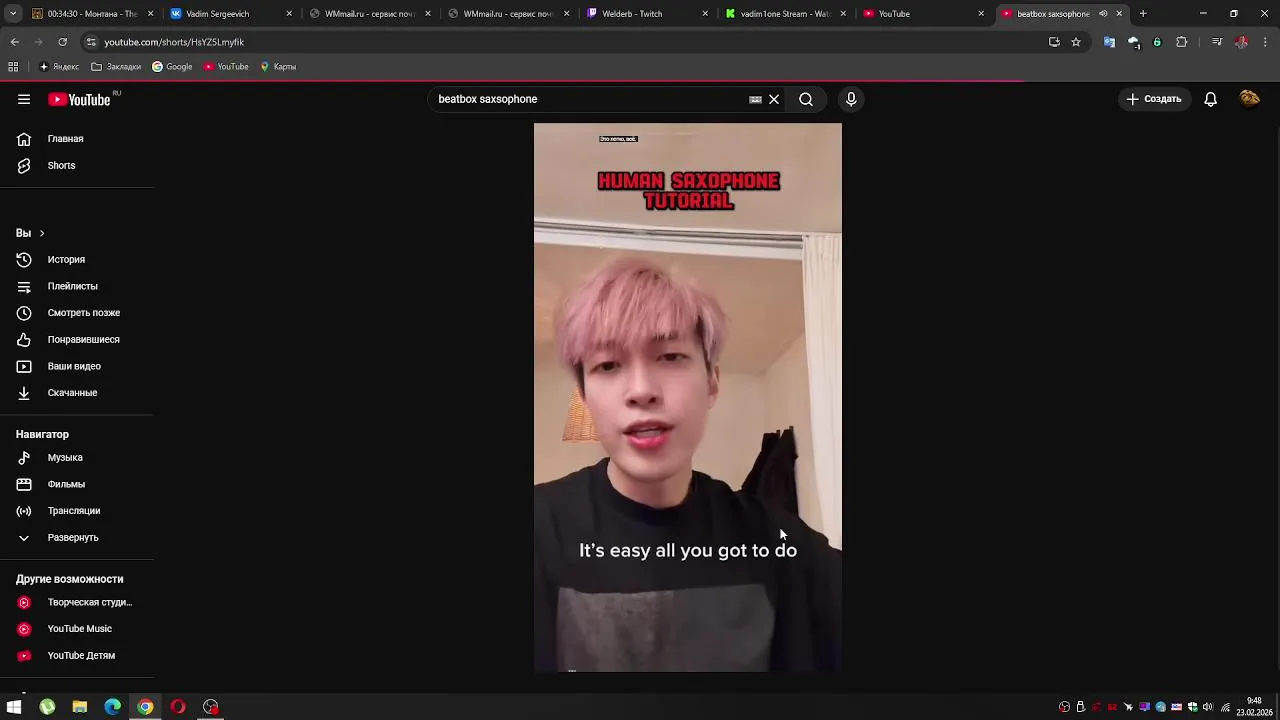1280x720 pixels.
Task: Open the cloud extension icon
Action: [1133, 42]
